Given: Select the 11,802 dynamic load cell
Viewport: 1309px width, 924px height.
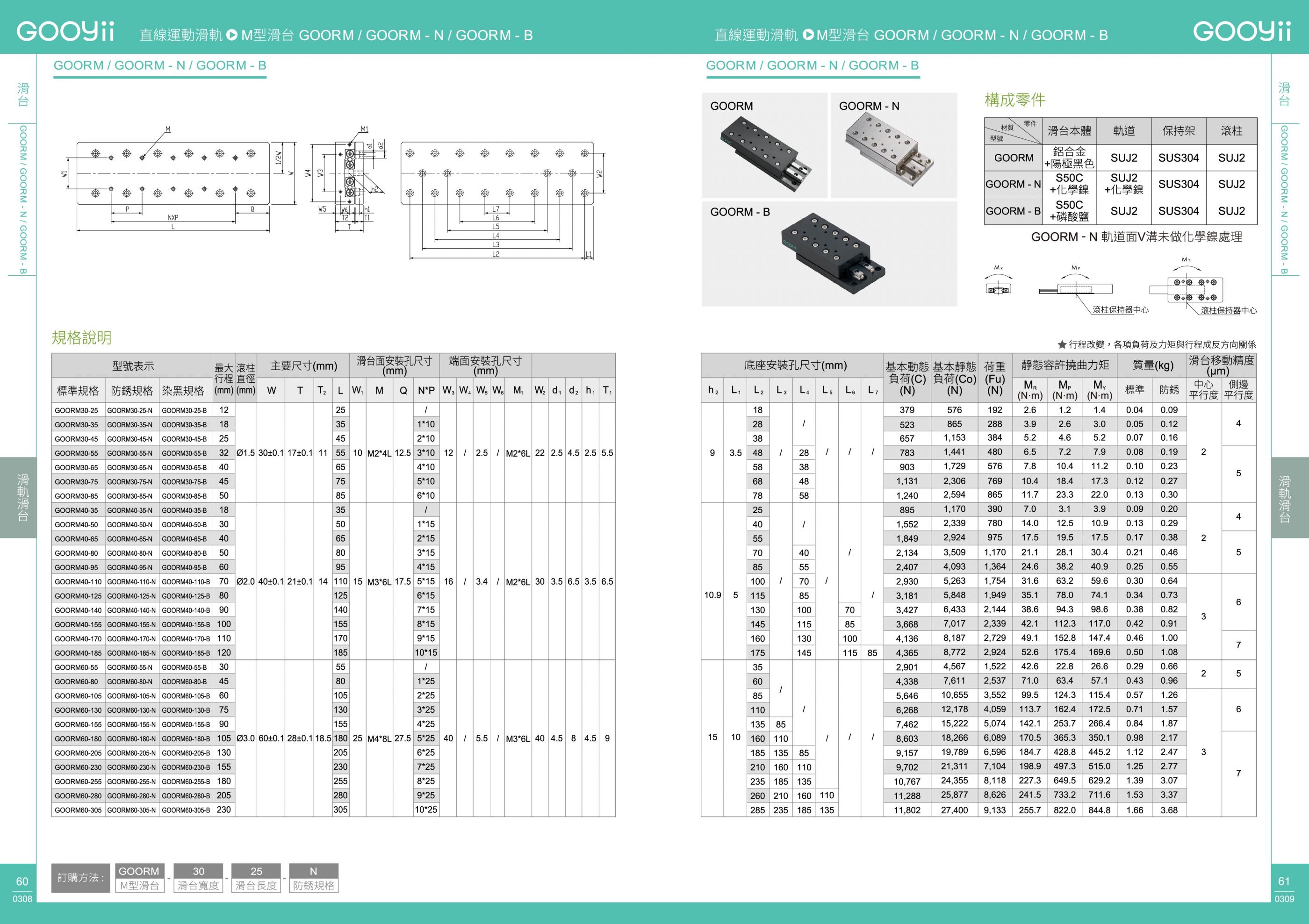Looking at the screenshot, I should click(x=907, y=810).
